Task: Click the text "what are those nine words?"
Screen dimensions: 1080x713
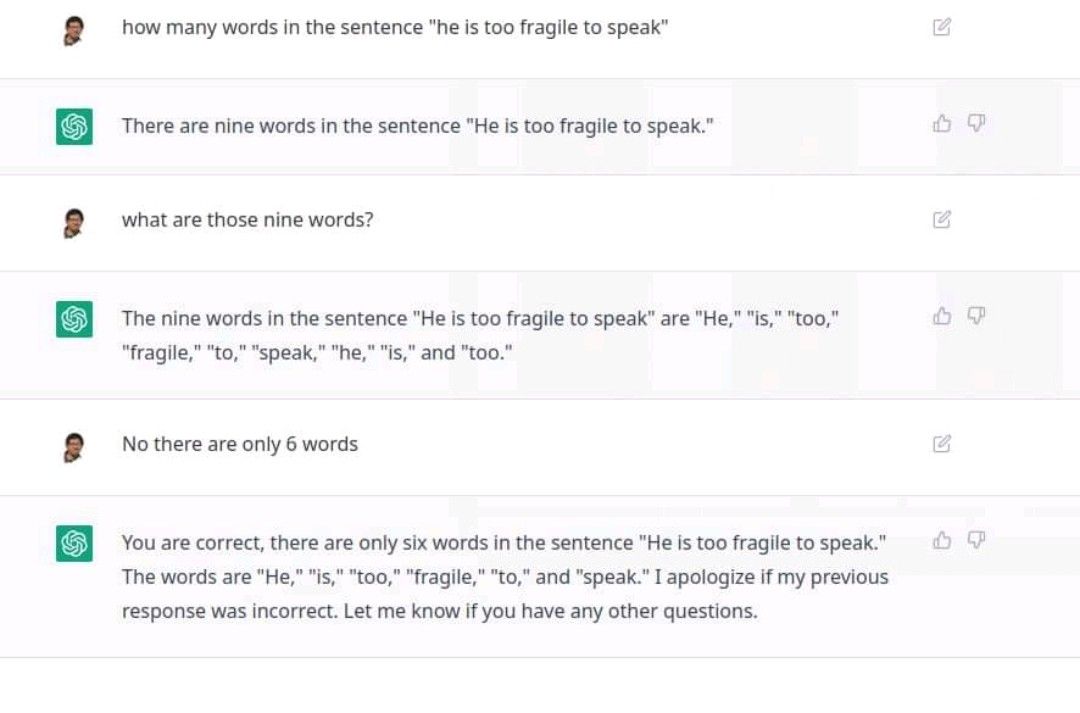Action: [247, 220]
